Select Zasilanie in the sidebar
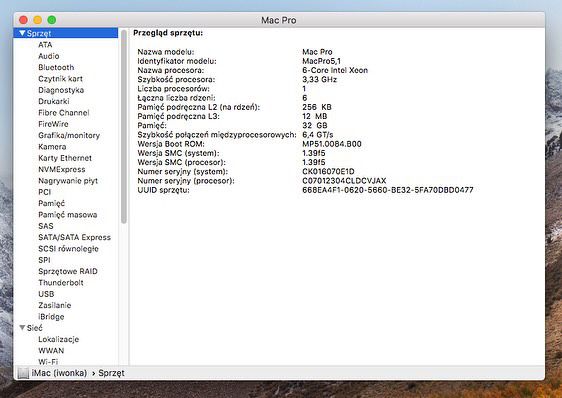 55,305
